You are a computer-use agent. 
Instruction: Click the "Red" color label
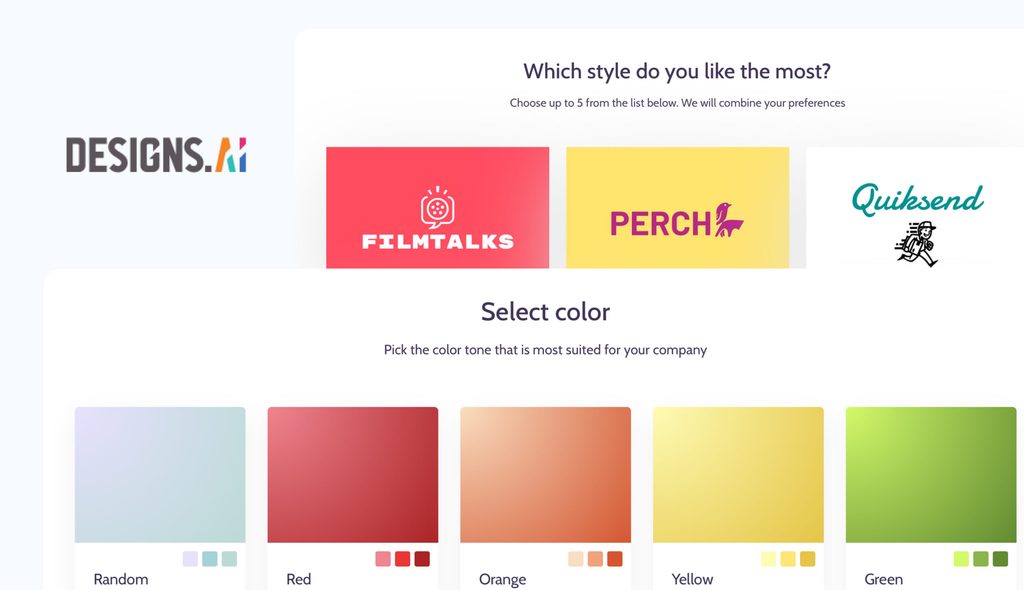[x=299, y=579]
